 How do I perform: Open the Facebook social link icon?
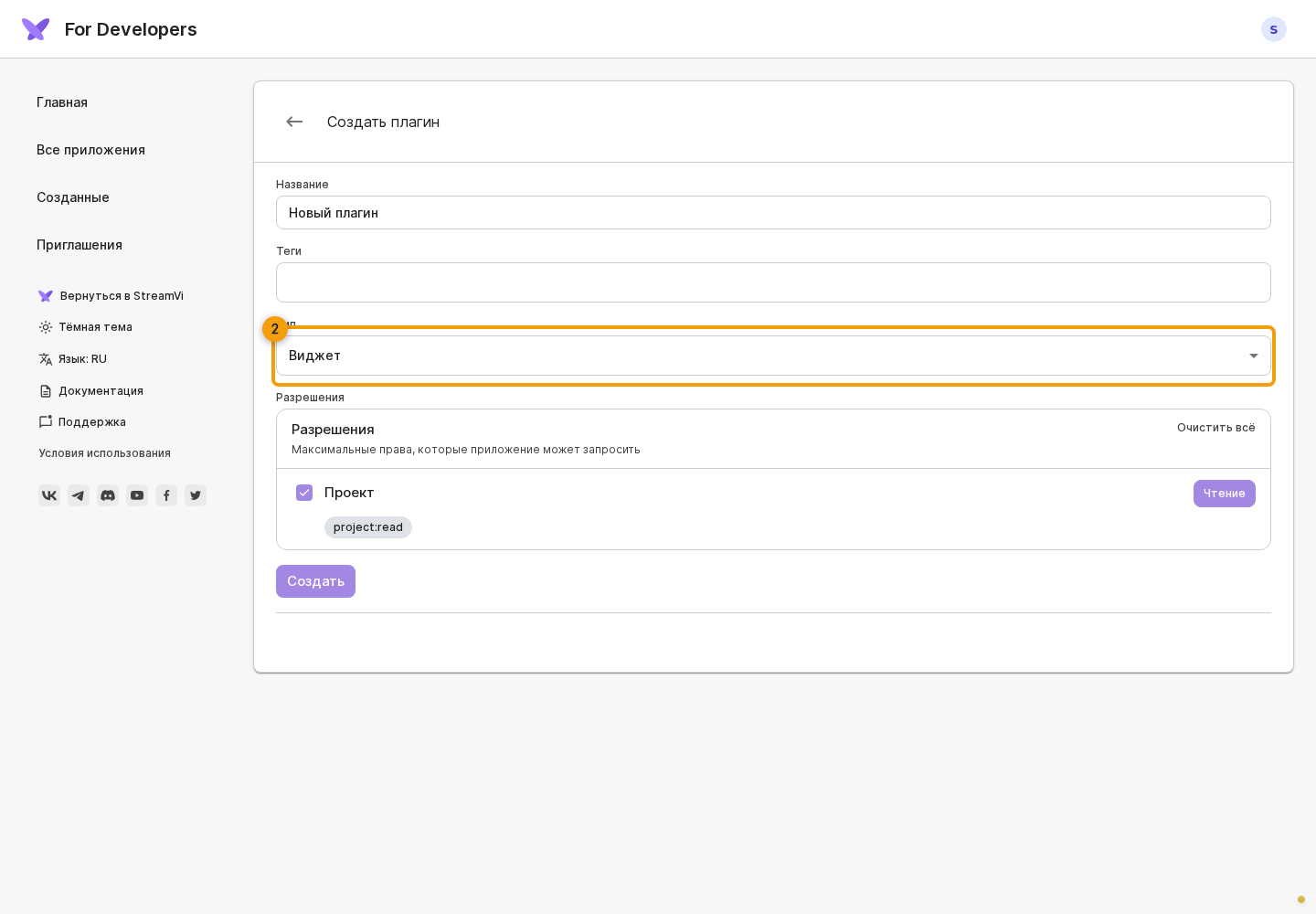tap(166, 495)
